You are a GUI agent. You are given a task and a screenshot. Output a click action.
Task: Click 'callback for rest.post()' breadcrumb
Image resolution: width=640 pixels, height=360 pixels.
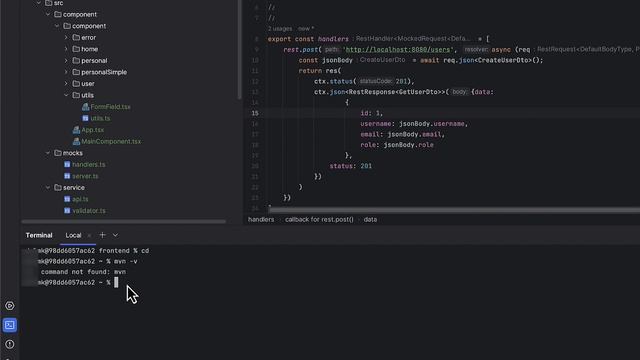coord(319,220)
